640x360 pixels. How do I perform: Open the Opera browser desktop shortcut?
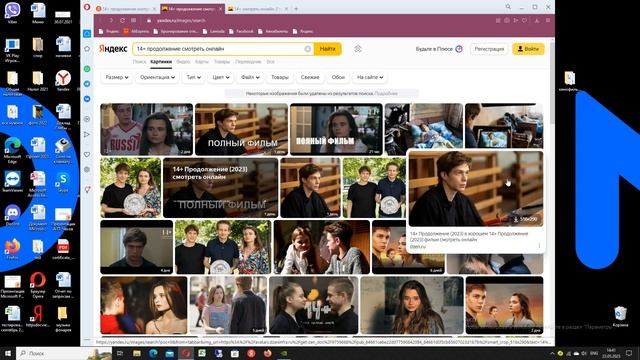pos(38,284)
